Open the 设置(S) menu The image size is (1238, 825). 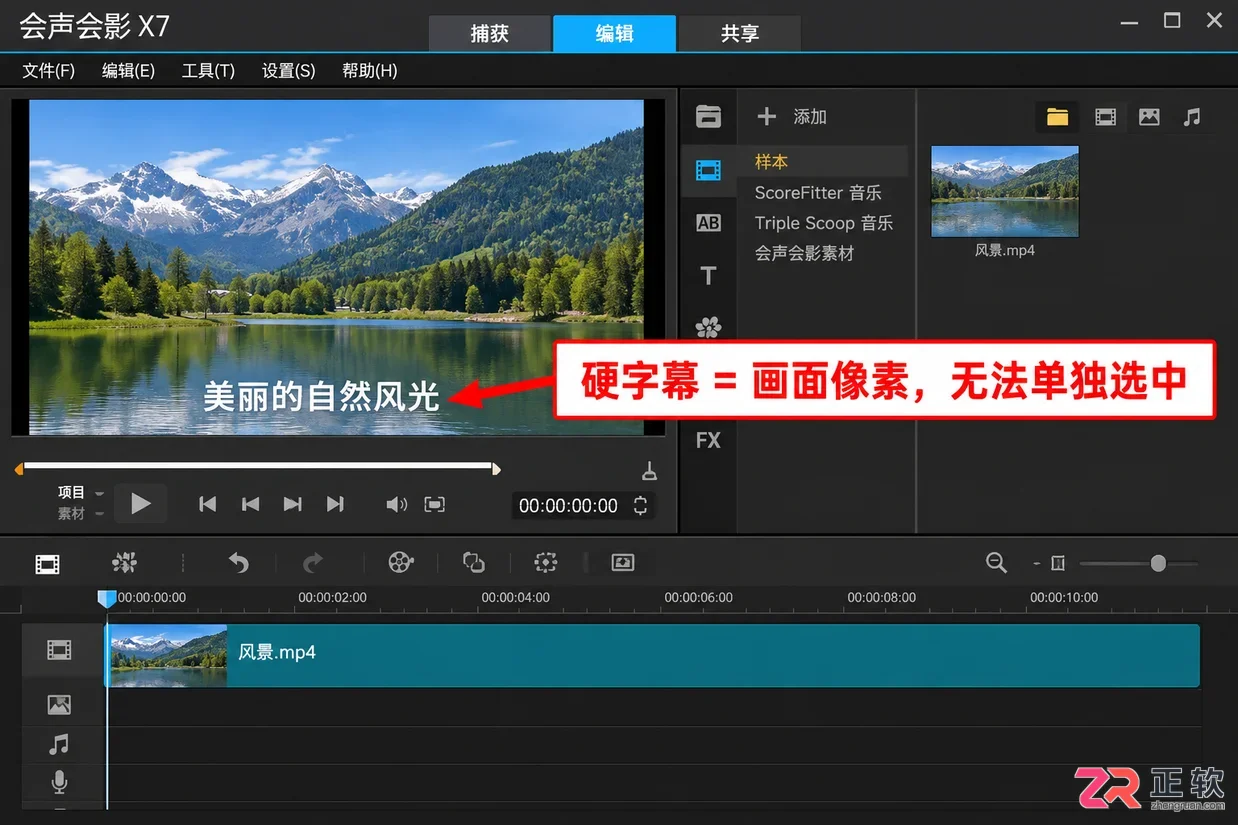[288, 70]
